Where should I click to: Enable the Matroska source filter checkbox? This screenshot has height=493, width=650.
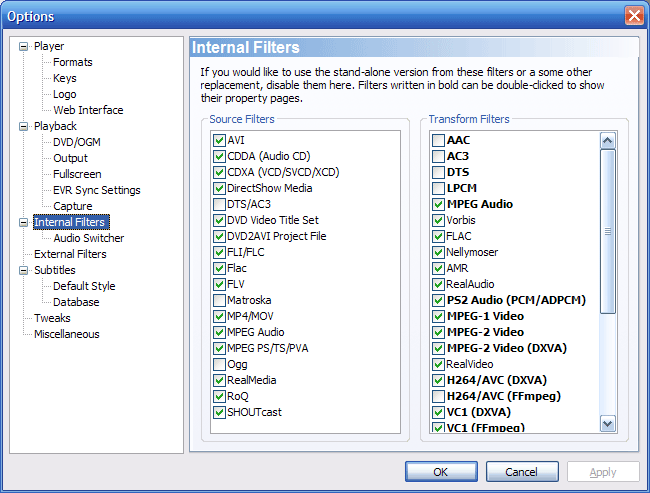pos(219,300)
